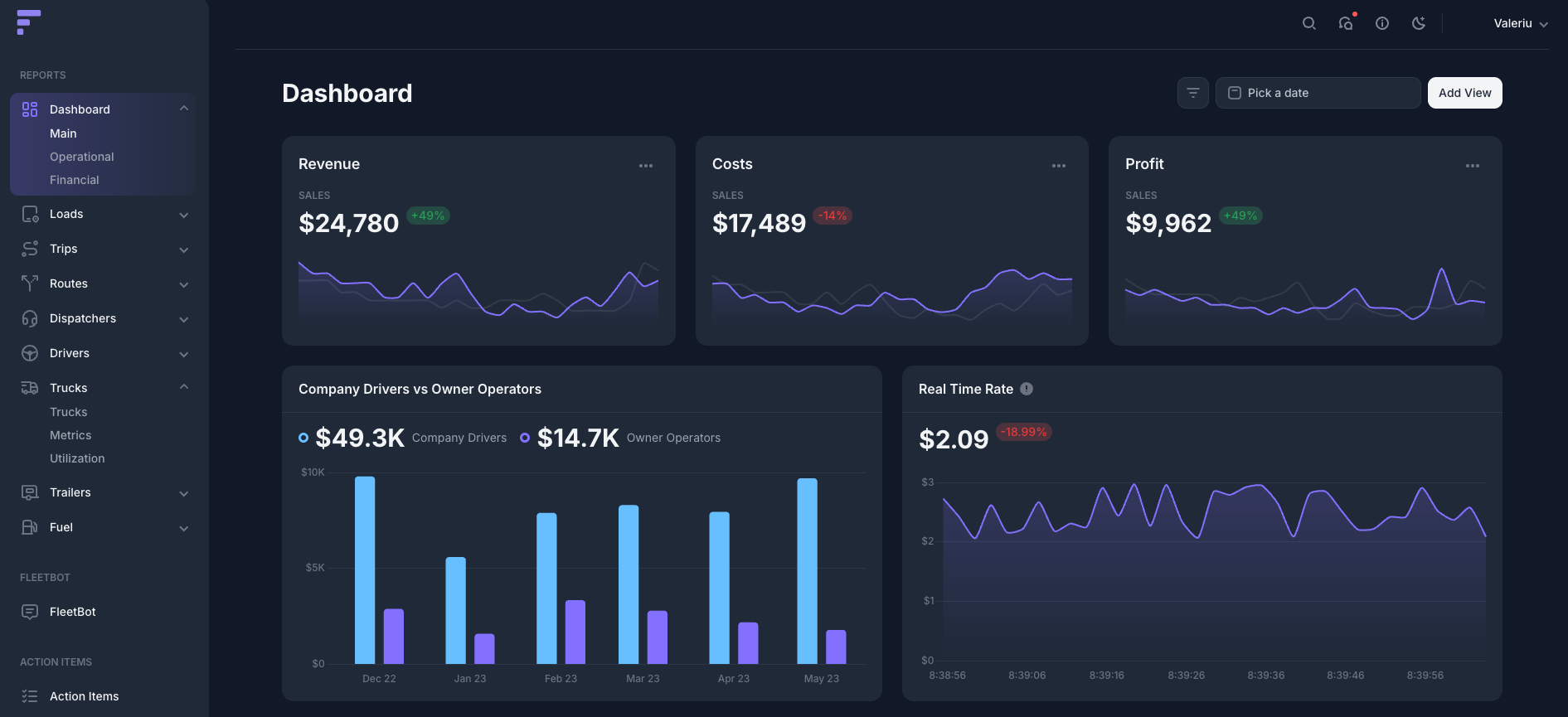Open the Valeriu user dropdown
Viewport: 1568px width, 717px height.
click(x=1520, y=23)
